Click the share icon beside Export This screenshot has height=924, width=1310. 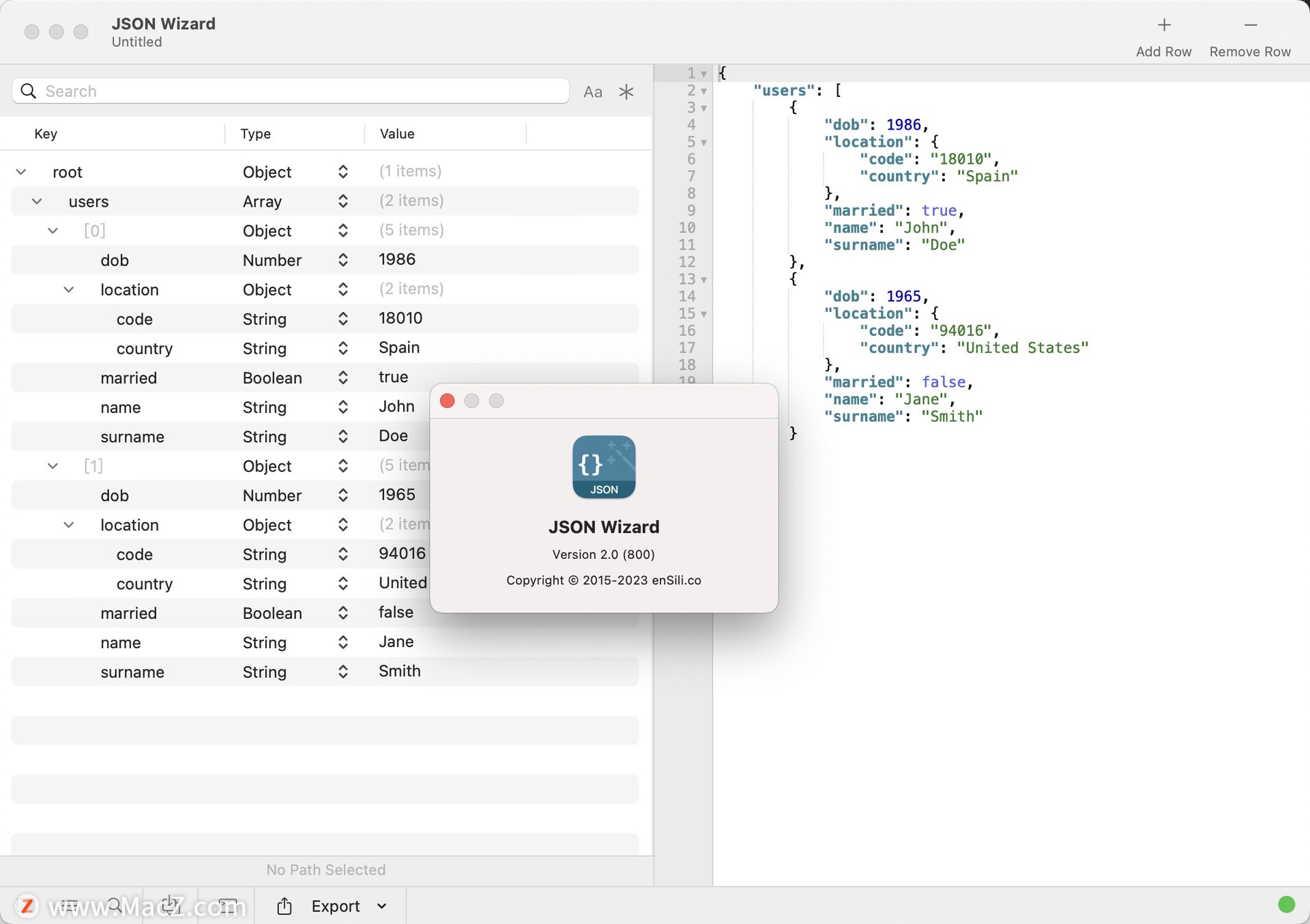285,906
